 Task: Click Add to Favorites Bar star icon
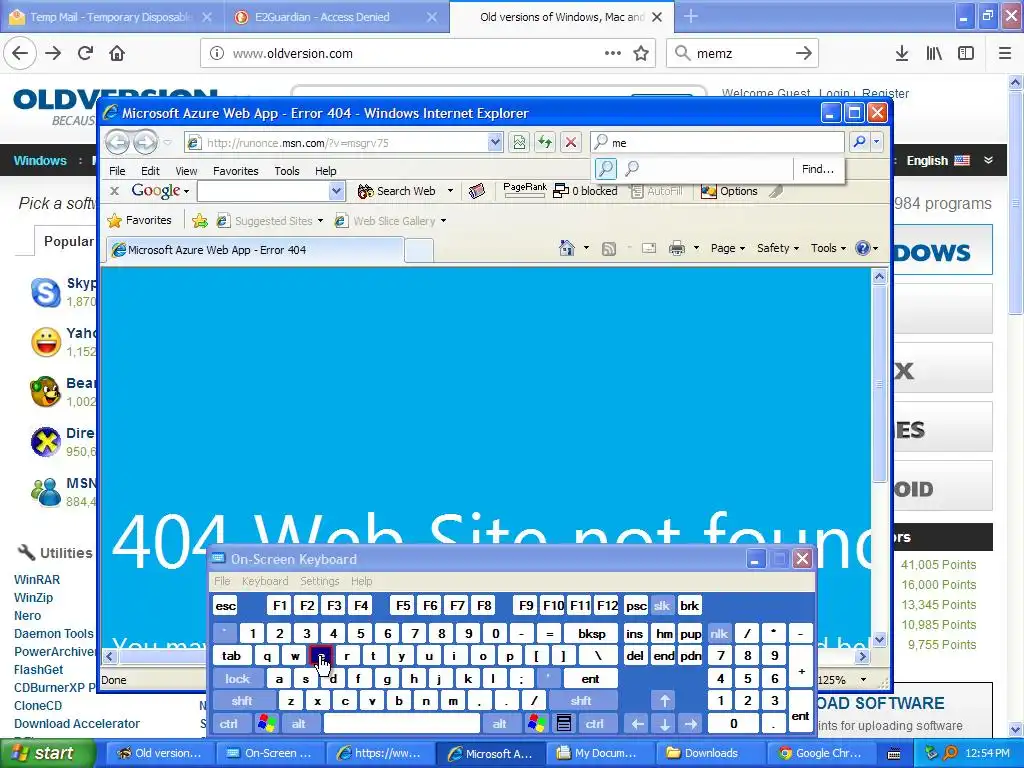click(x=200, y=221)
